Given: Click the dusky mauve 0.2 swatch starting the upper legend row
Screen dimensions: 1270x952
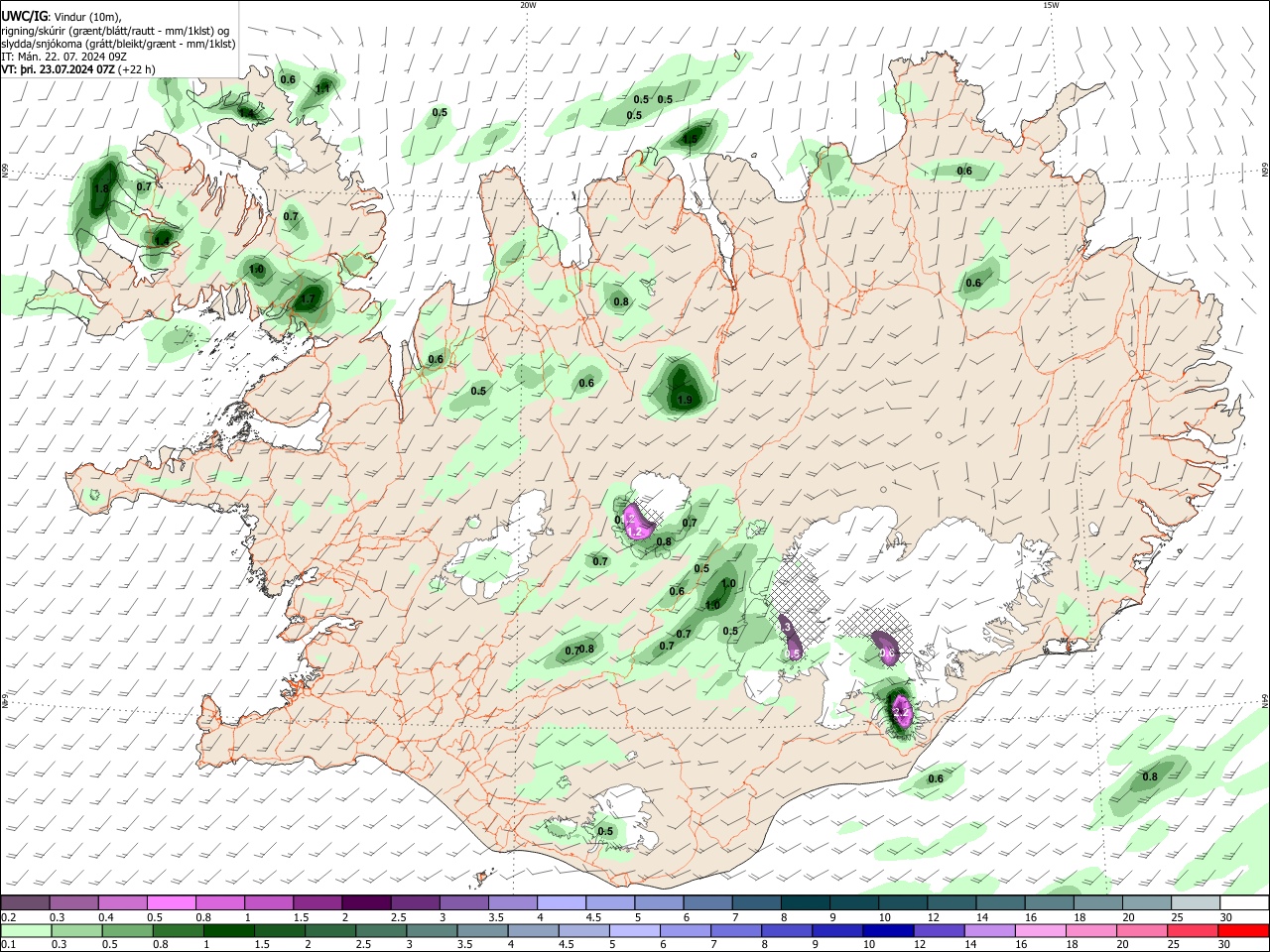Looking at the screenshot, I should tap(25, 902).
